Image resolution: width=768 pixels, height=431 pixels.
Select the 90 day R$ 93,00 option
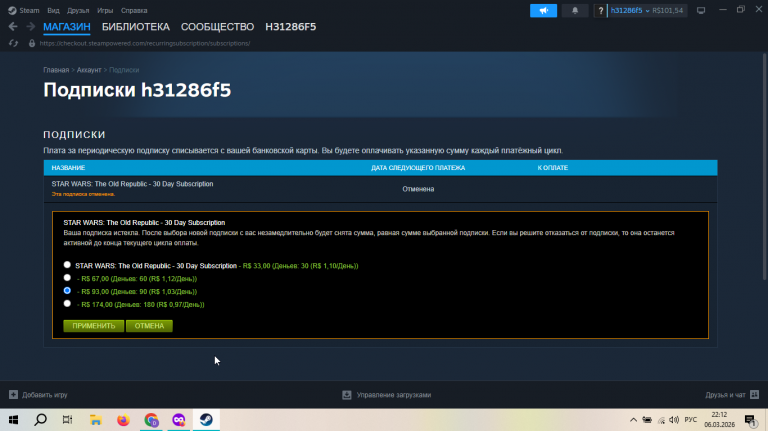67,290
